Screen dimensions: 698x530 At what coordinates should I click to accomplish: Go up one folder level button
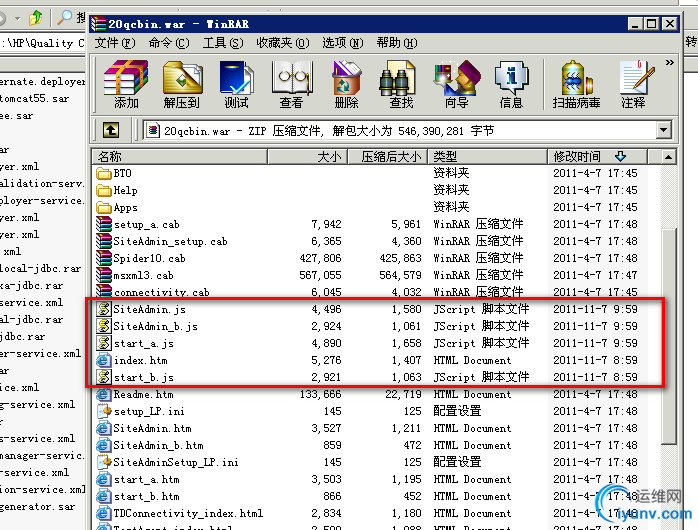[111, 130]
